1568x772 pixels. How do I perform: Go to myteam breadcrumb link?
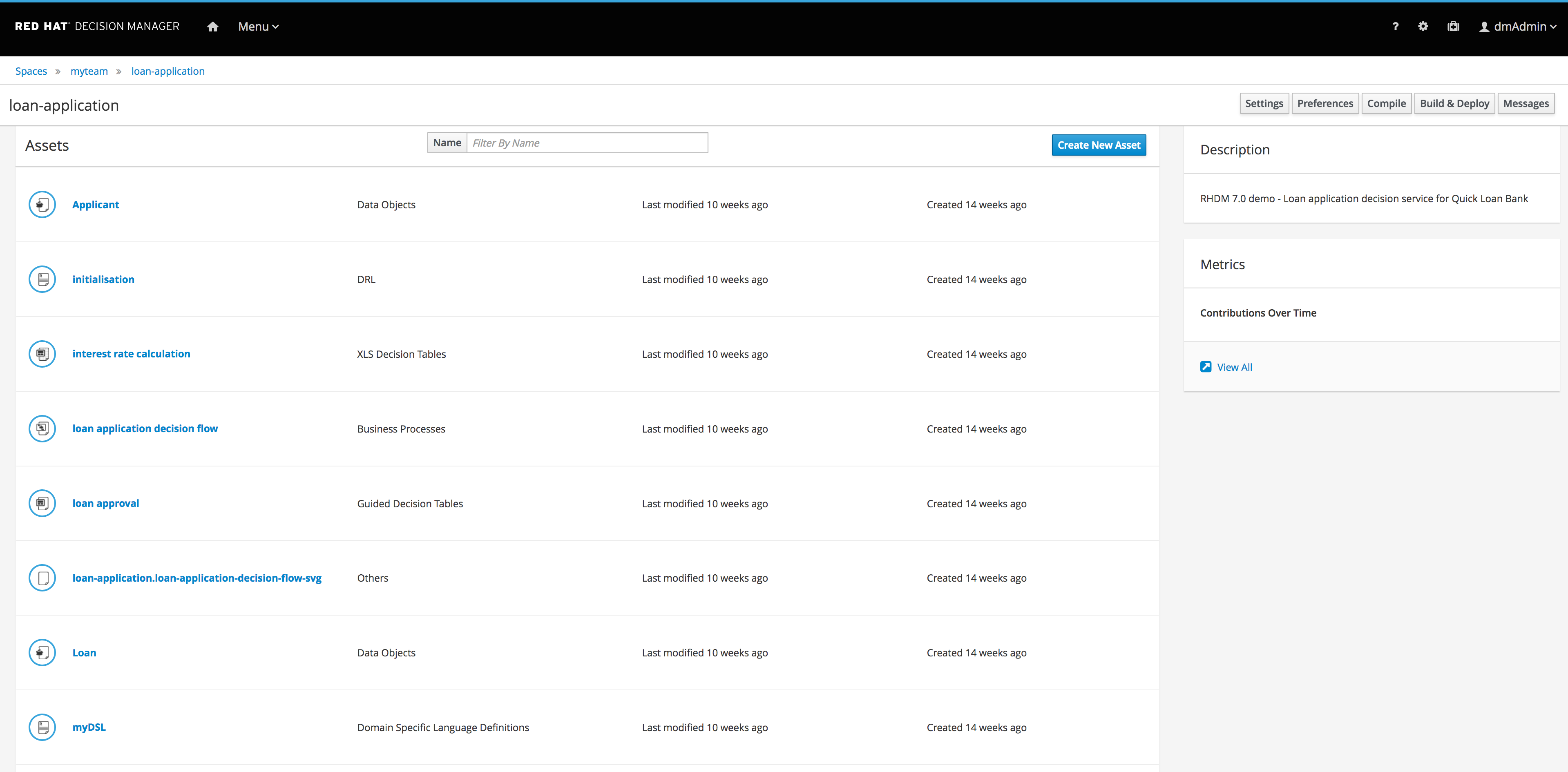(89, 71)
